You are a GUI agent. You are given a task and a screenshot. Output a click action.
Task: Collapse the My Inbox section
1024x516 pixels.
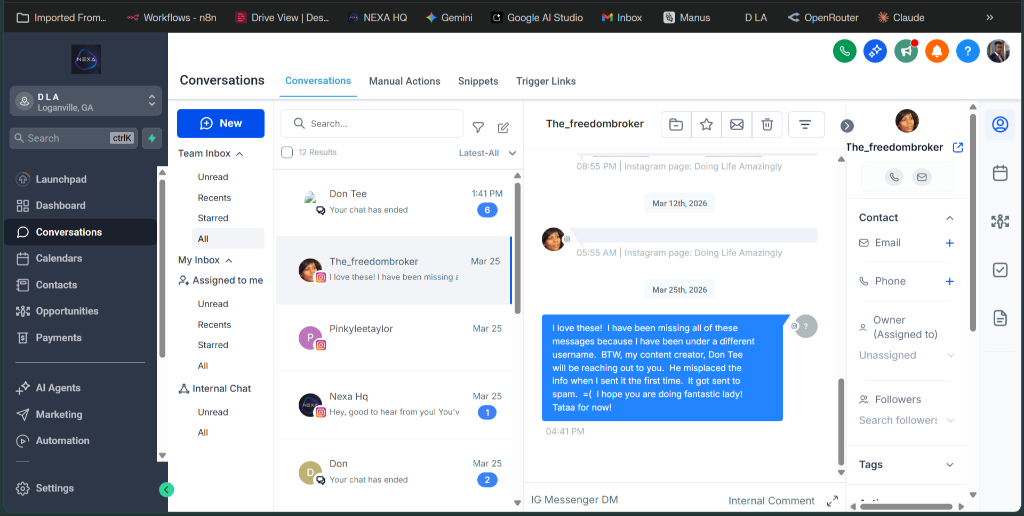click(229, 260)
